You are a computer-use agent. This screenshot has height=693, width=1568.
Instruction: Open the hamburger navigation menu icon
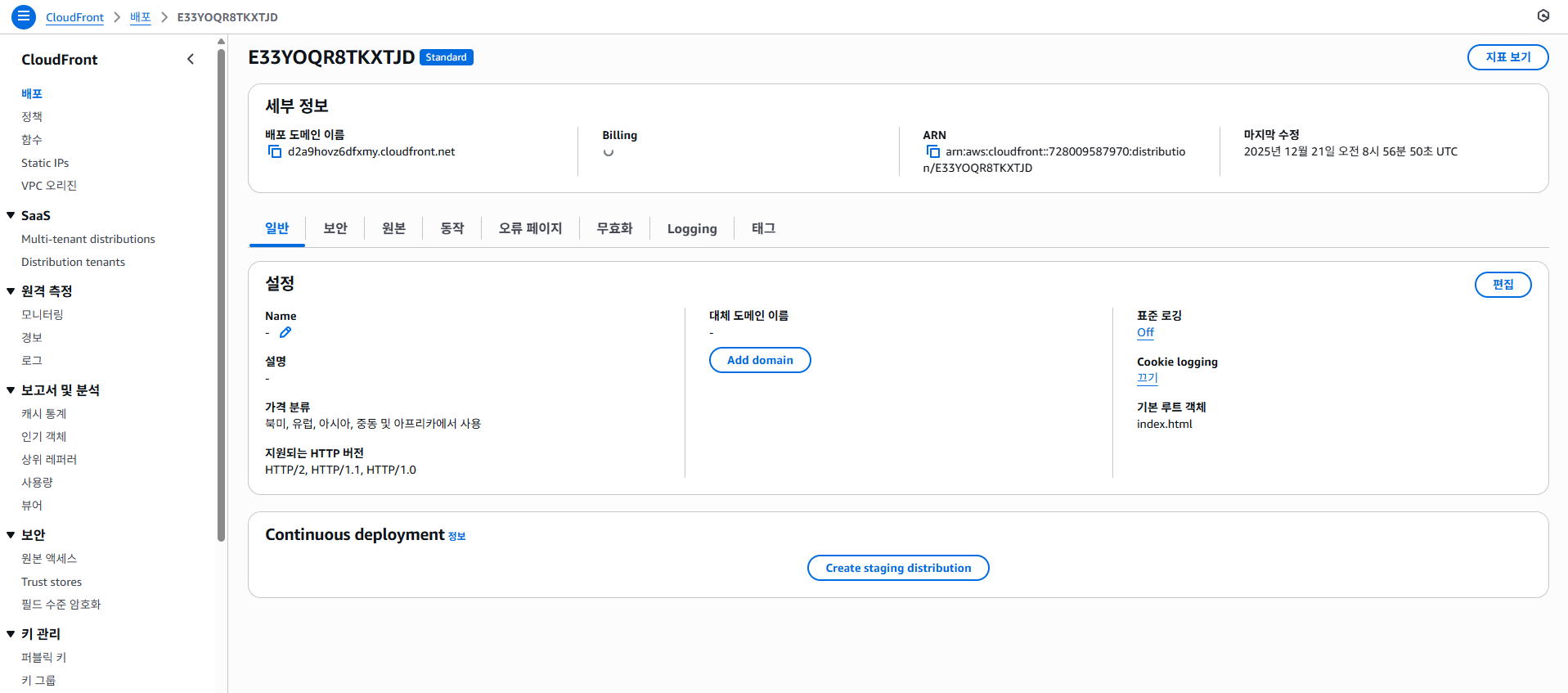point(24,16)
